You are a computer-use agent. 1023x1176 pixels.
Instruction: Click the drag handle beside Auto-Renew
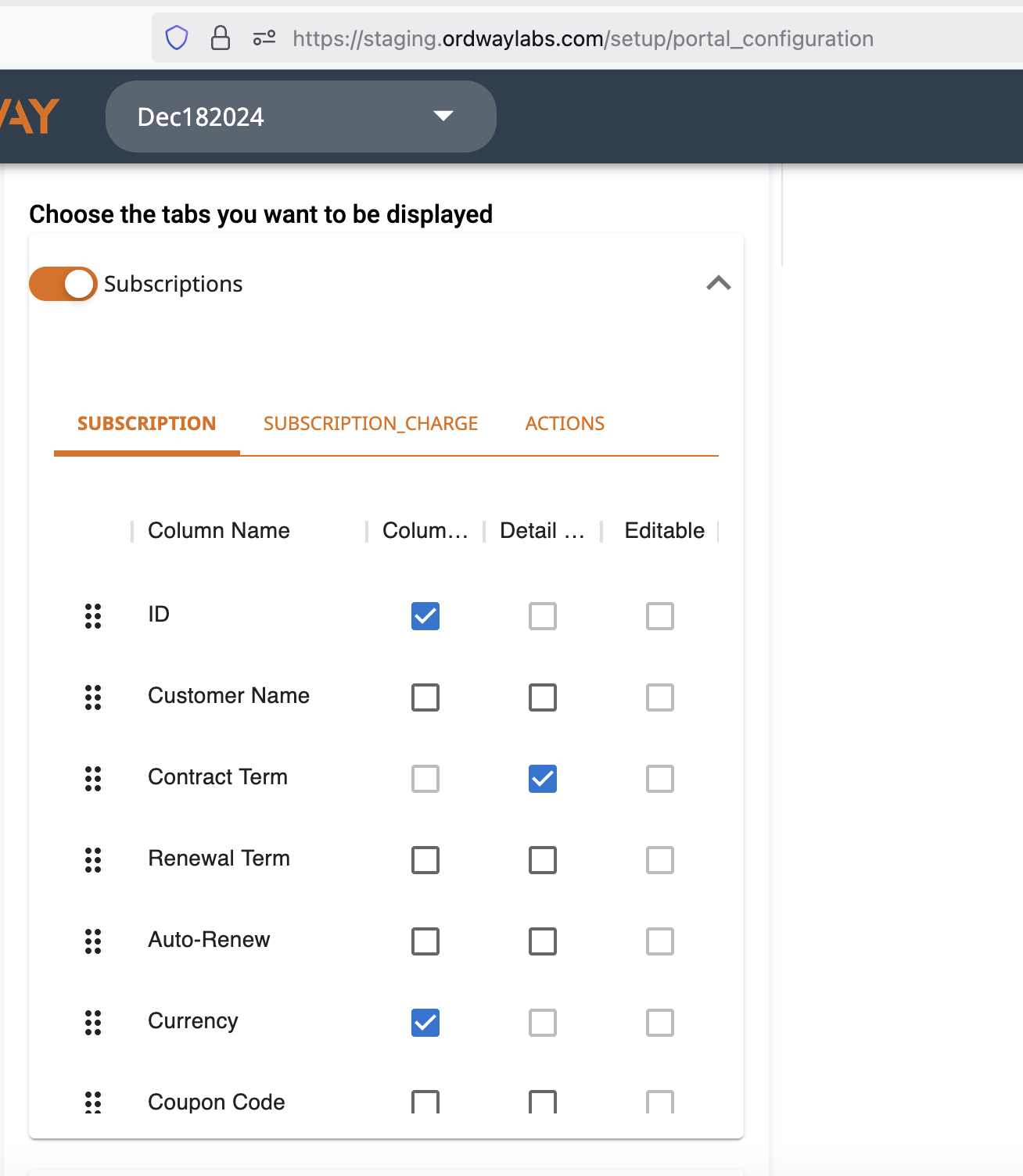[93, 941]
